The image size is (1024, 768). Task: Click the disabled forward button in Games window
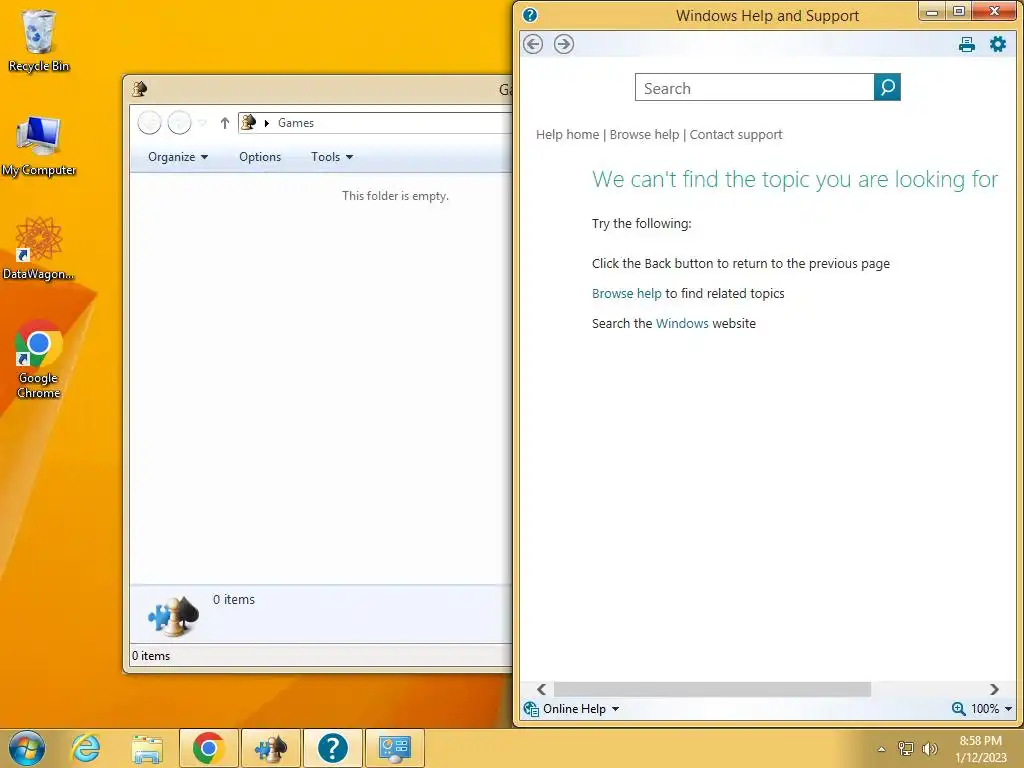pyautogui.click(x=180, y=123)
